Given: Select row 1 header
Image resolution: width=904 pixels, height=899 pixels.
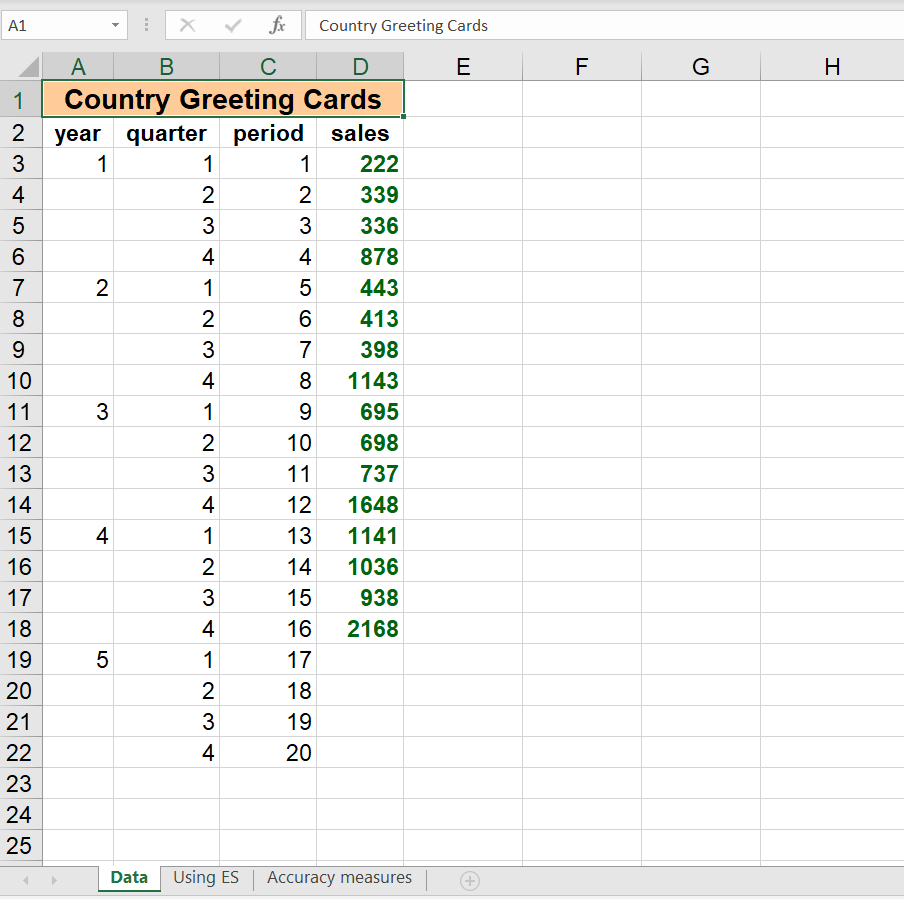Looking at the screenshot, I should click(x=21, y=99).
